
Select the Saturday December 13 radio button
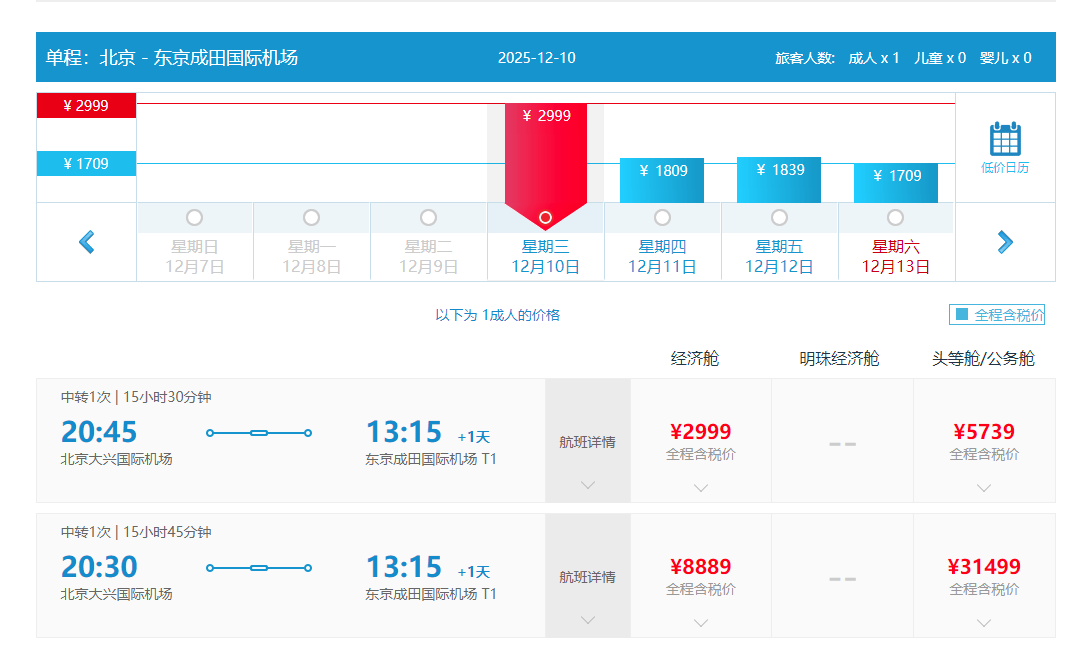point(895,218)
